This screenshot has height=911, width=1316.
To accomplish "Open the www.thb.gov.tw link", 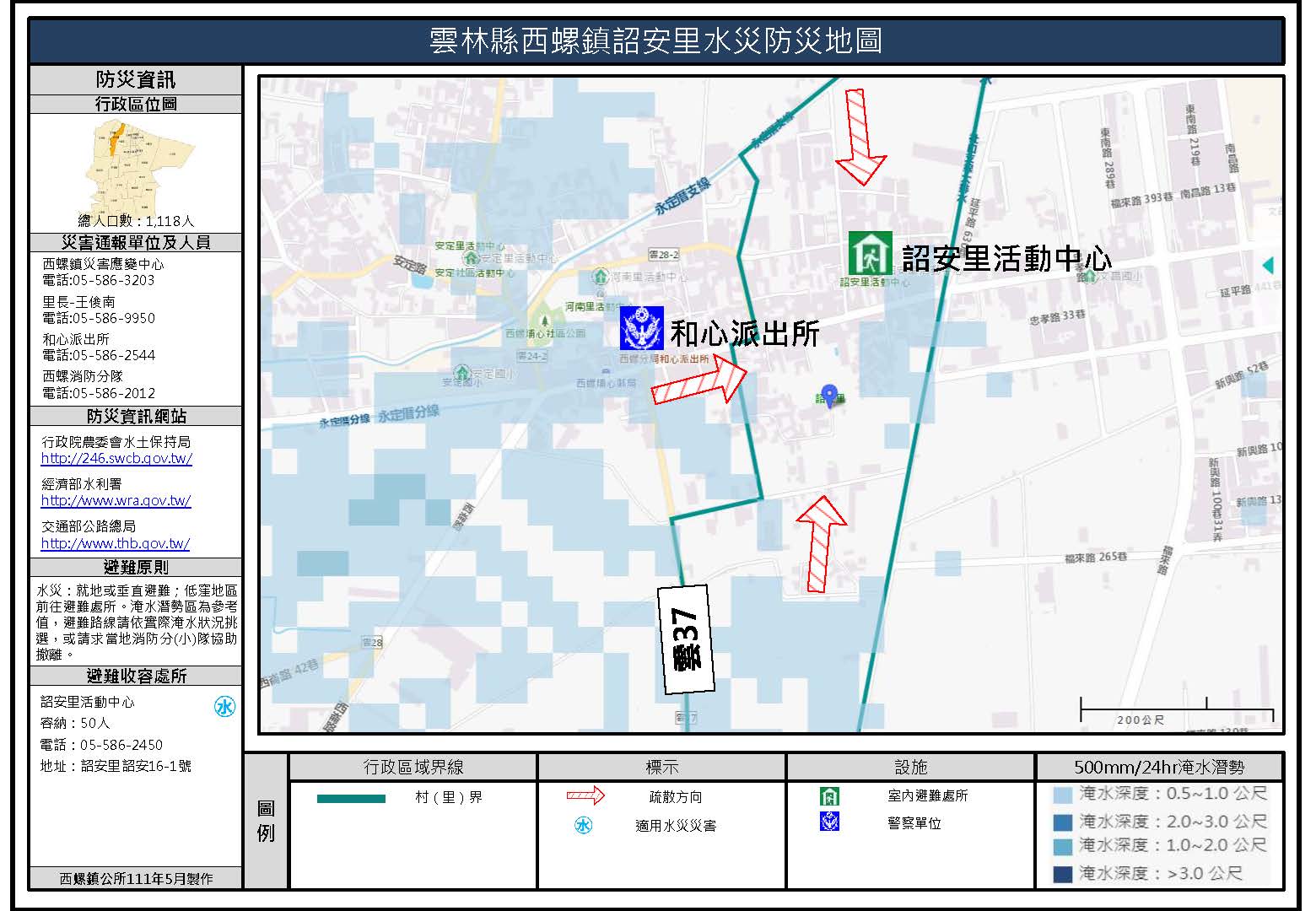I will 116,543.
